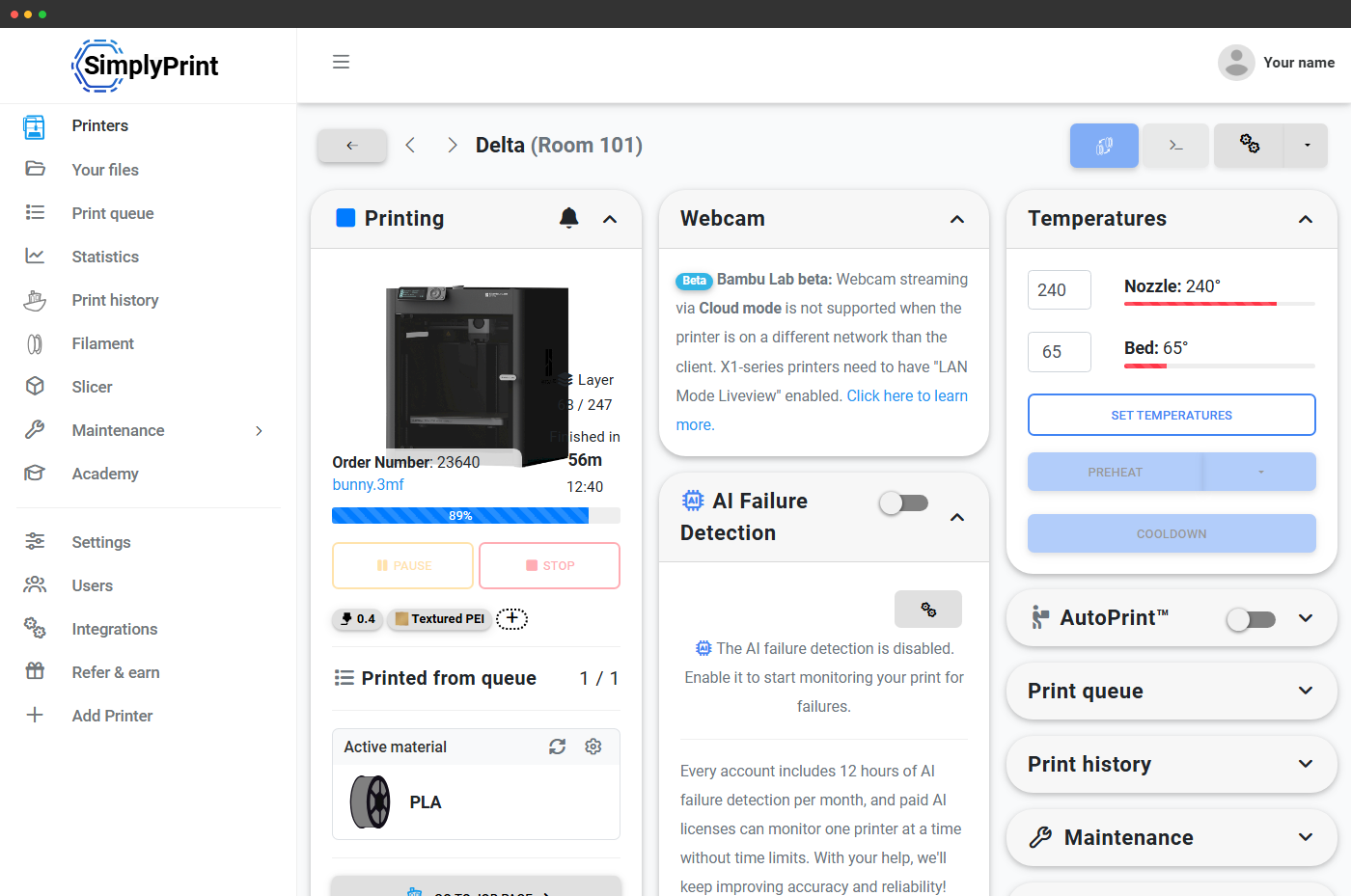Click the Add Printer plus icon

click(35, 715)
